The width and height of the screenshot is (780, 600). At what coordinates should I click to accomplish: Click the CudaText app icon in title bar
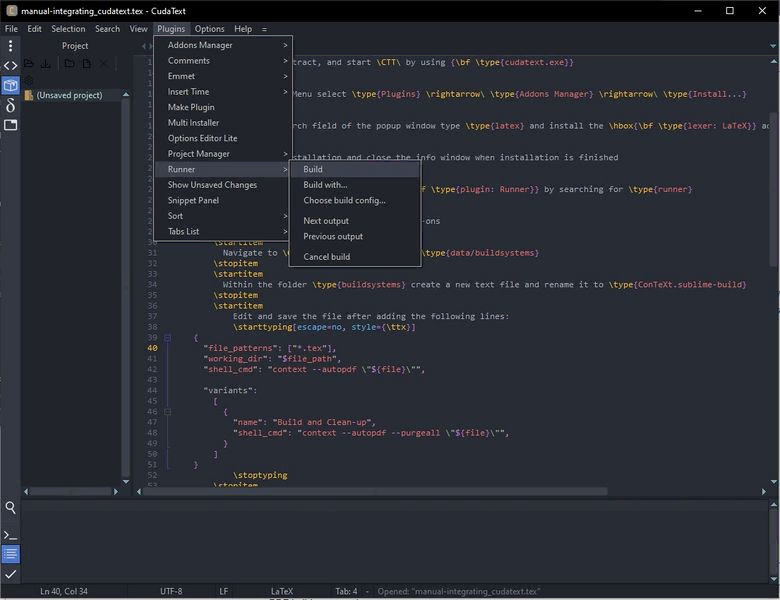pos(11,10)
